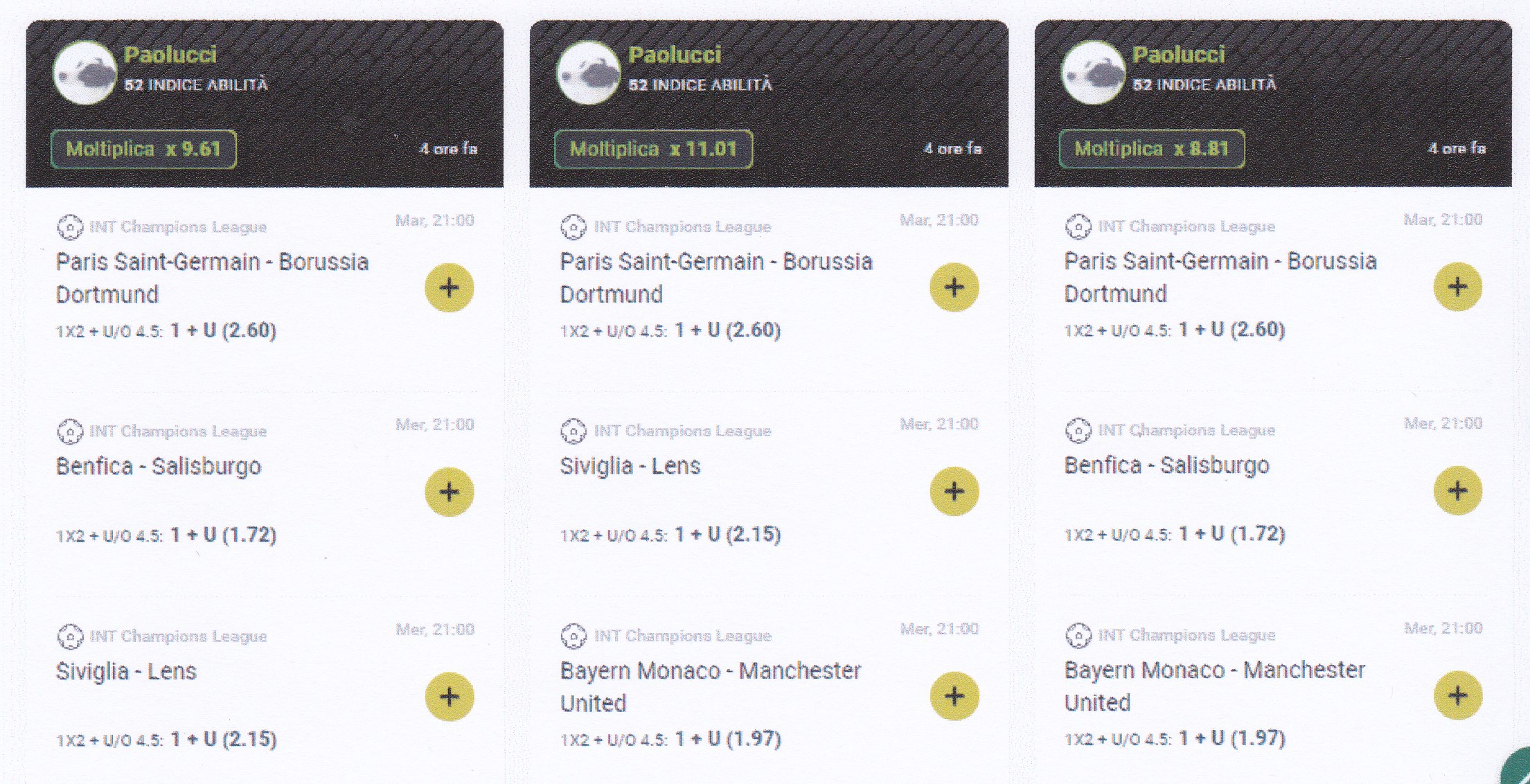Add PSG - Dortmund bet in first card
The image size is (1530, 784).
[x=450, y=287]
